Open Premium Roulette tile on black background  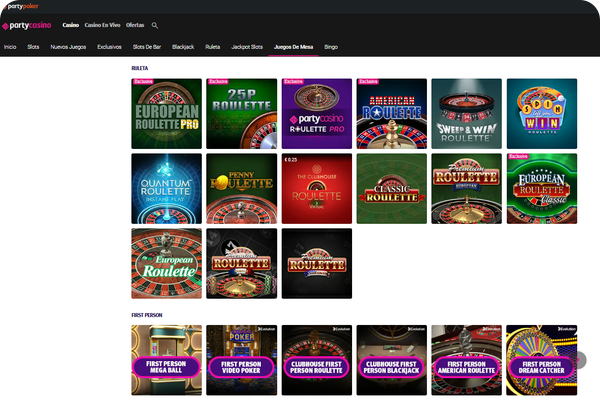click(317, 263)
